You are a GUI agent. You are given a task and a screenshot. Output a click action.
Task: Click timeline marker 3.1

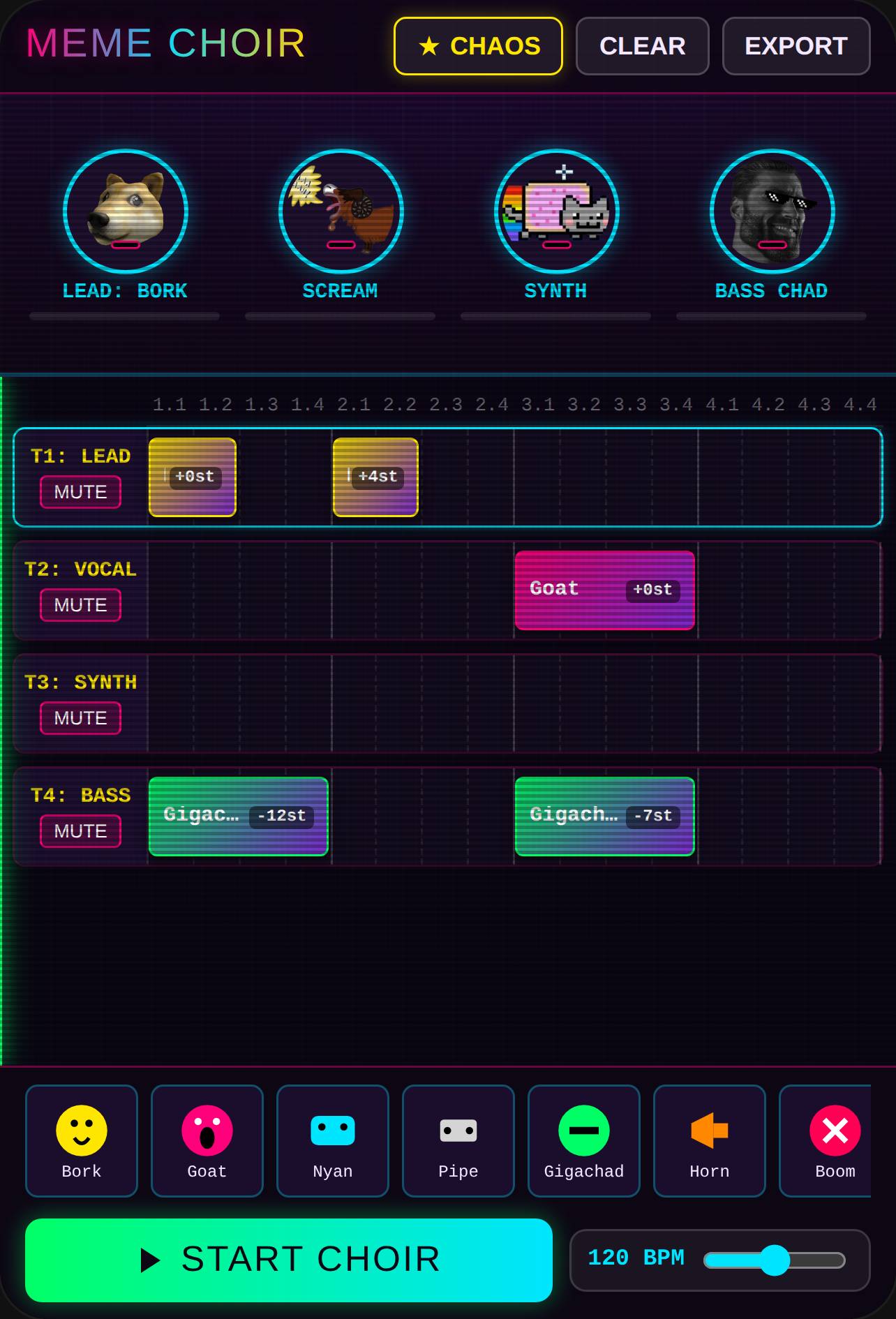pos(538,405)
